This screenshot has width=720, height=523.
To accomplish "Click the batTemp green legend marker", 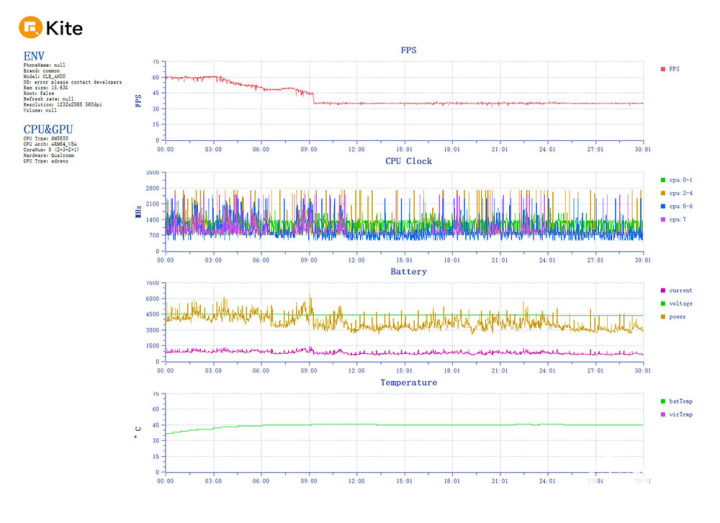I will tap(662, 401).
